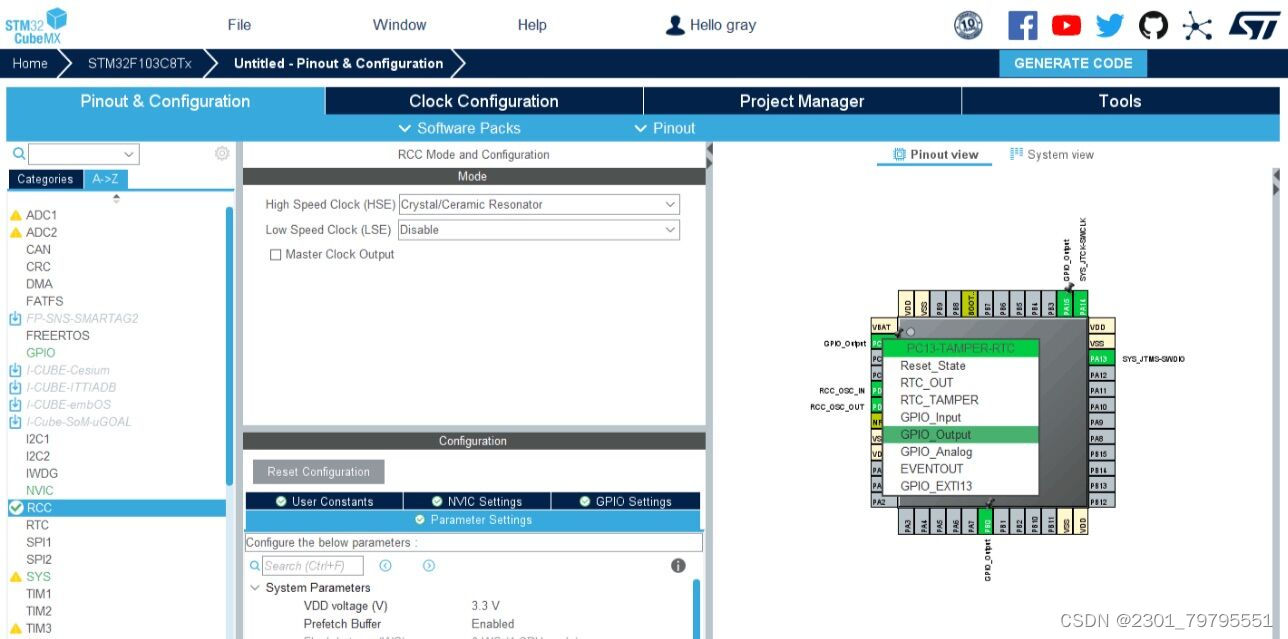Switch to the Tools tab
This screenshot has width=1288, height=639.
tap(1120, 101)
